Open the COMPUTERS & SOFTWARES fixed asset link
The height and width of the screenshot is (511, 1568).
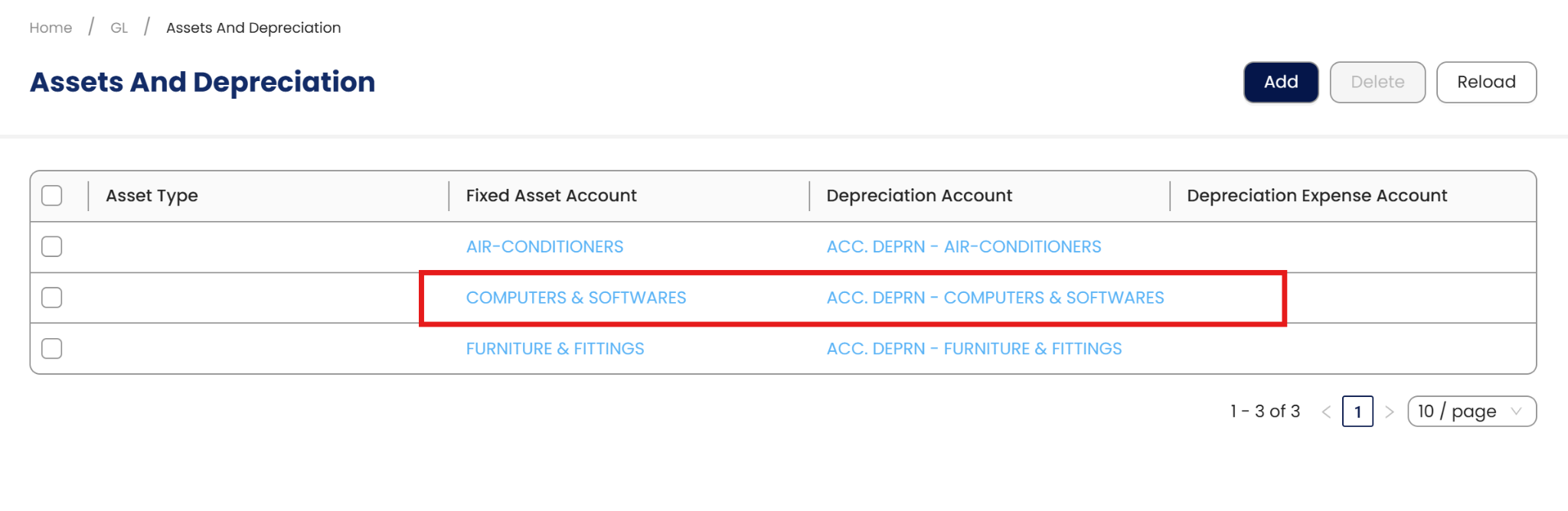point(576,298)
